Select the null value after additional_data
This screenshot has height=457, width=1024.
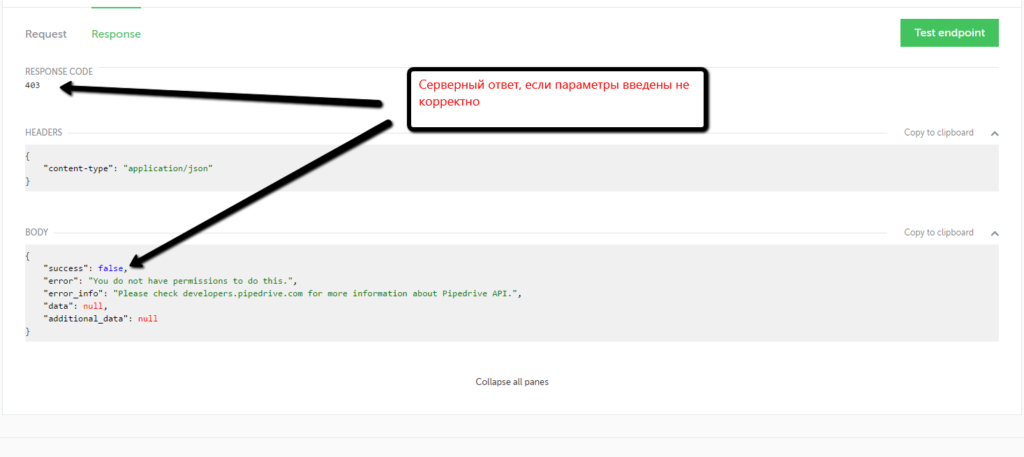tap(148, 319)
